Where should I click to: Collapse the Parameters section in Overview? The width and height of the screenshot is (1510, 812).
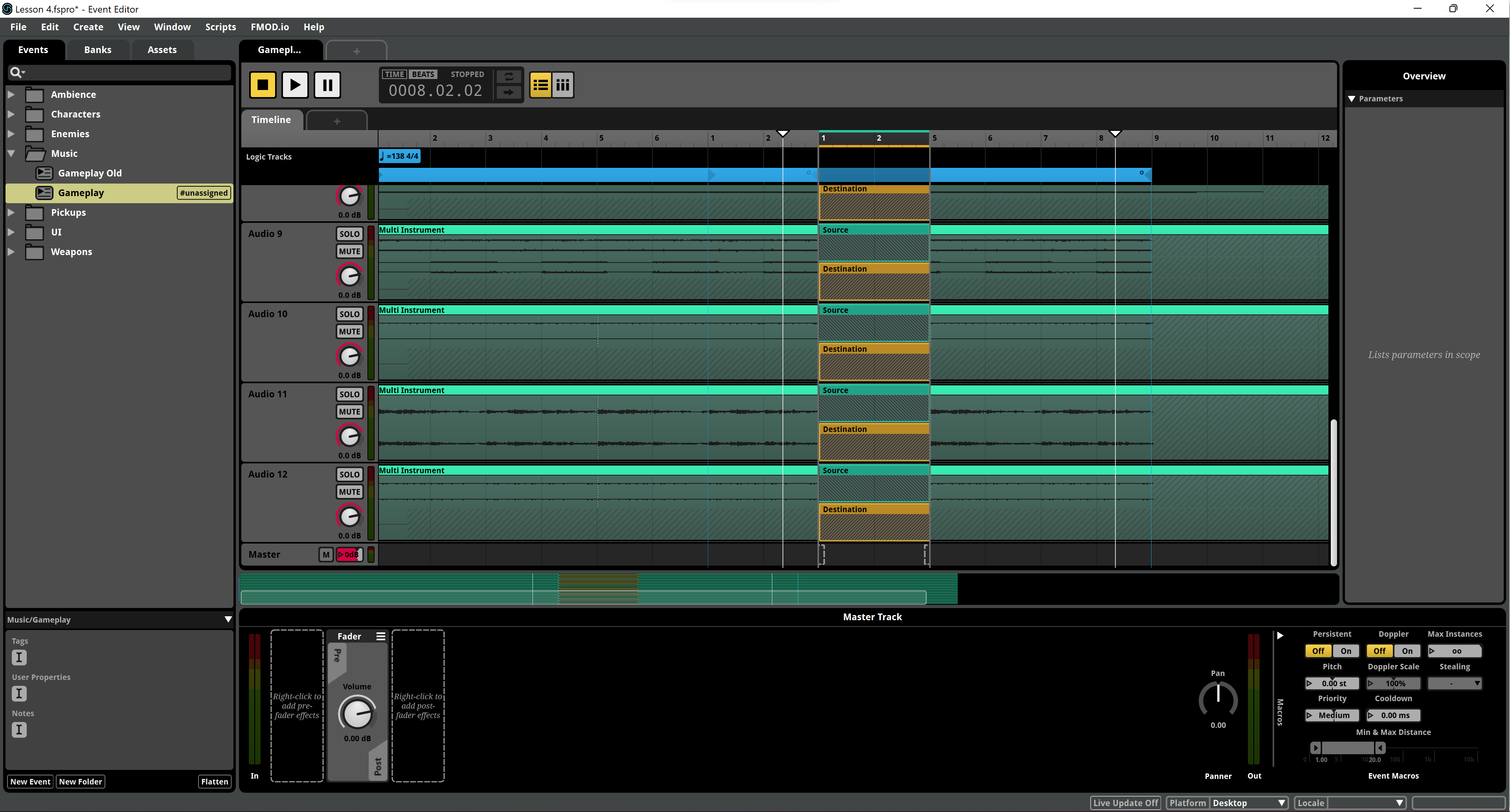point(1352,99)
